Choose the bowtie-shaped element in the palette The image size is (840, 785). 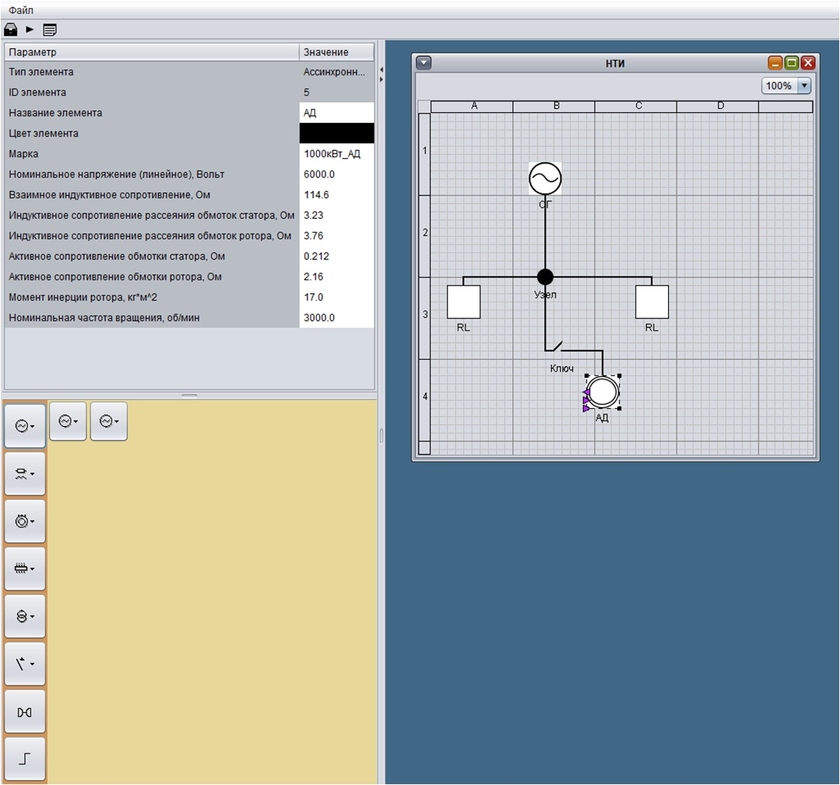click(x=25, y=711)
